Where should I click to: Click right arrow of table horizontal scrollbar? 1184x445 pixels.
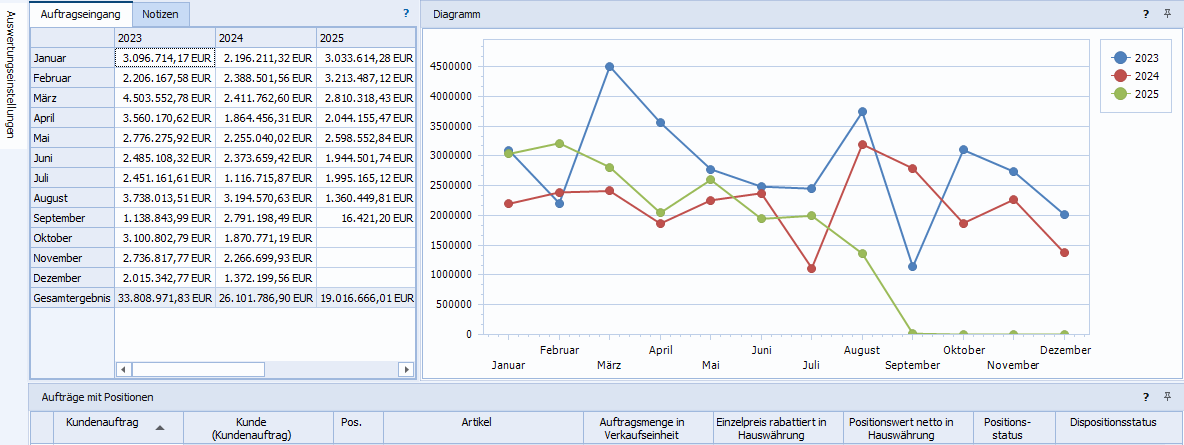pos(406,369)
